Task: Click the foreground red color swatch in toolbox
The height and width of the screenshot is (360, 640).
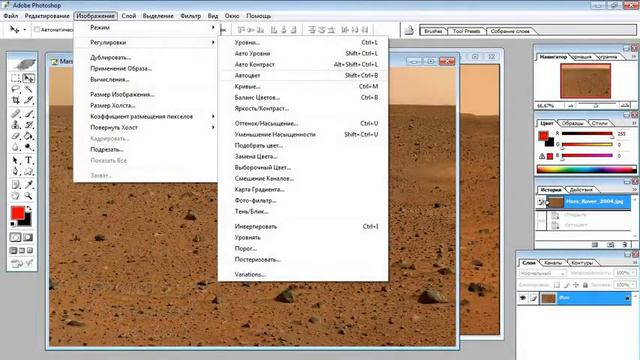Action: point(18,213)
